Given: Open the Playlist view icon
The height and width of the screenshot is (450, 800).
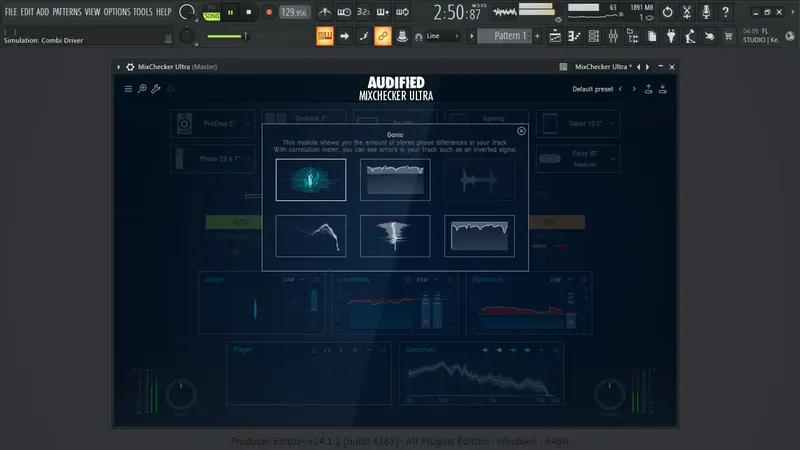Looking at the screenshot, I should tap(555, 36).
